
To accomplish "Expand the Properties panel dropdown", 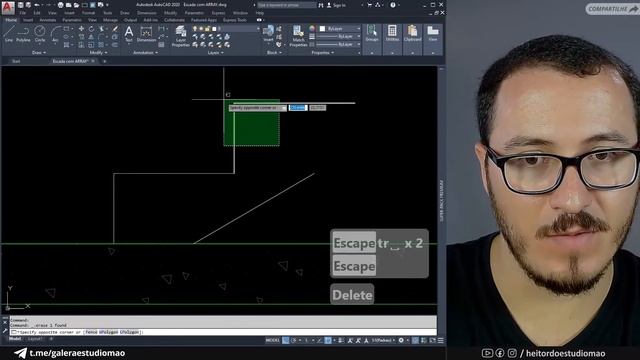I will click(322, 53).
